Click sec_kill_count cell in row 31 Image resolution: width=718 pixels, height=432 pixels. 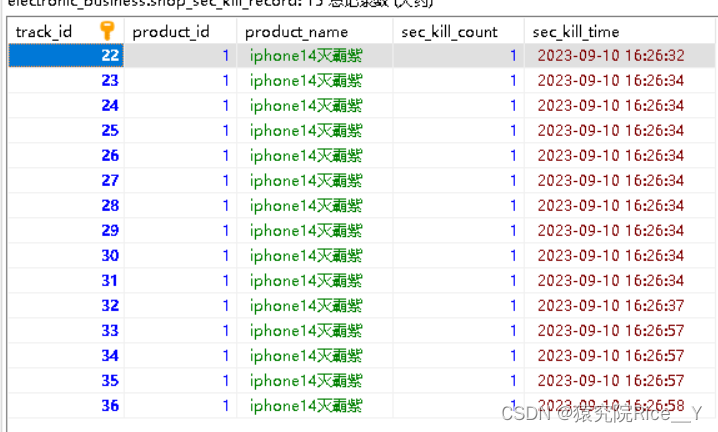(458, 280)
